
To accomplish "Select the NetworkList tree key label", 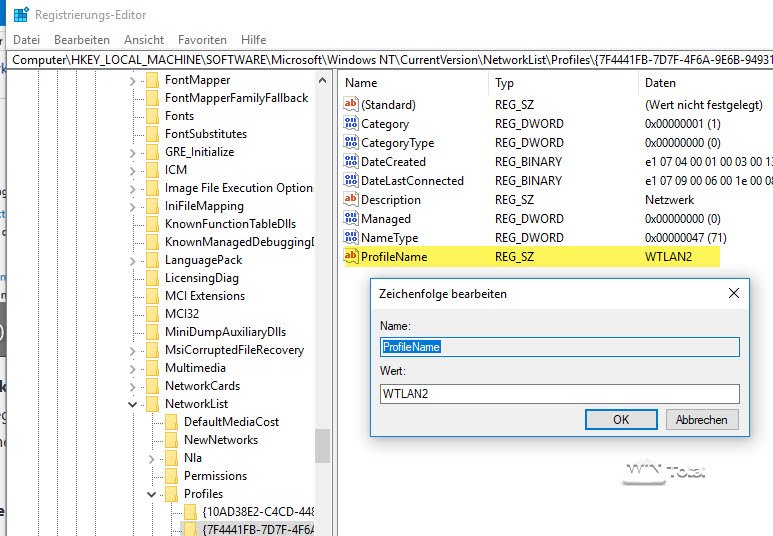I will (x=196, y=404).
